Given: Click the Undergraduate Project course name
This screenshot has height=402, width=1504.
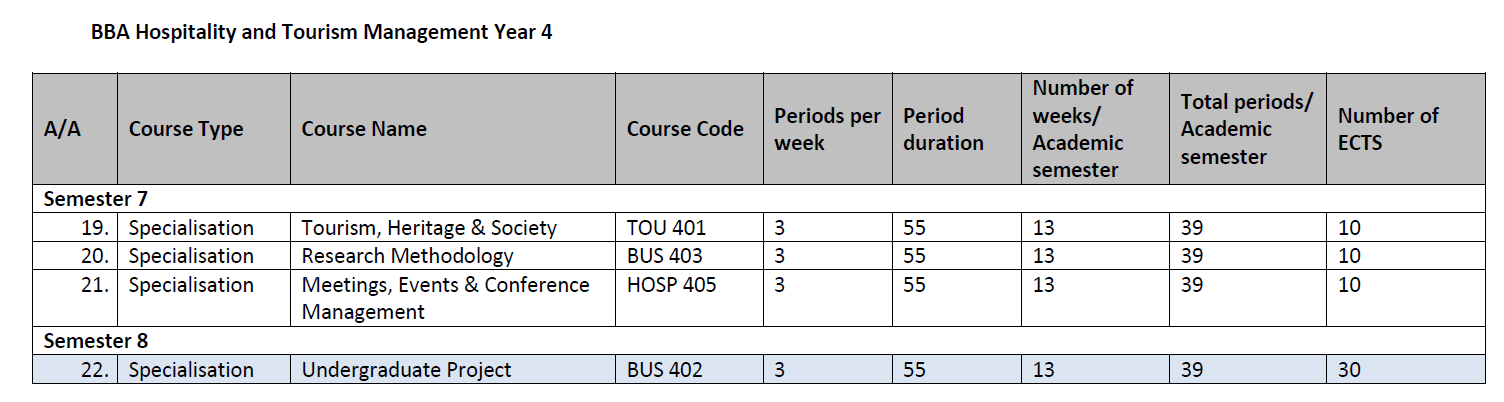Looking at the screenshot, I should (406, 370).
